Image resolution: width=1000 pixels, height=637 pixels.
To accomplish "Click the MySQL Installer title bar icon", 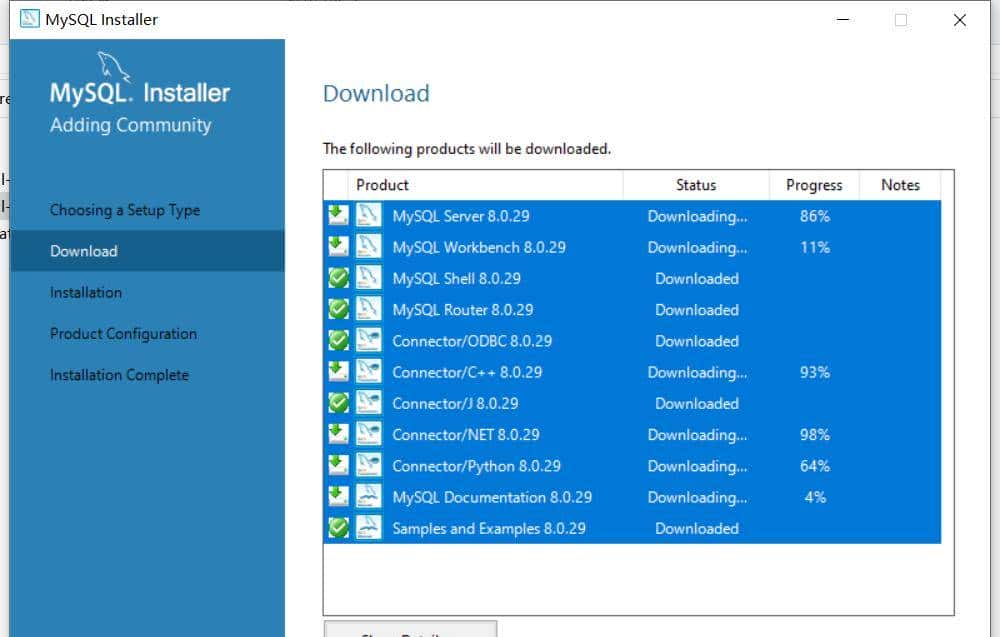I will (30, 19).
